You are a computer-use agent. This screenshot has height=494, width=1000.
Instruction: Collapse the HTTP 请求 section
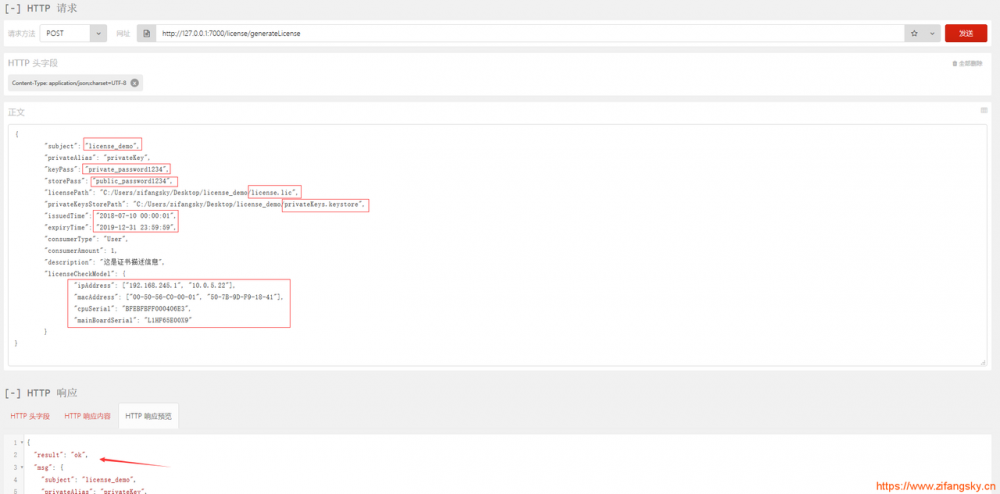point(13,8)
